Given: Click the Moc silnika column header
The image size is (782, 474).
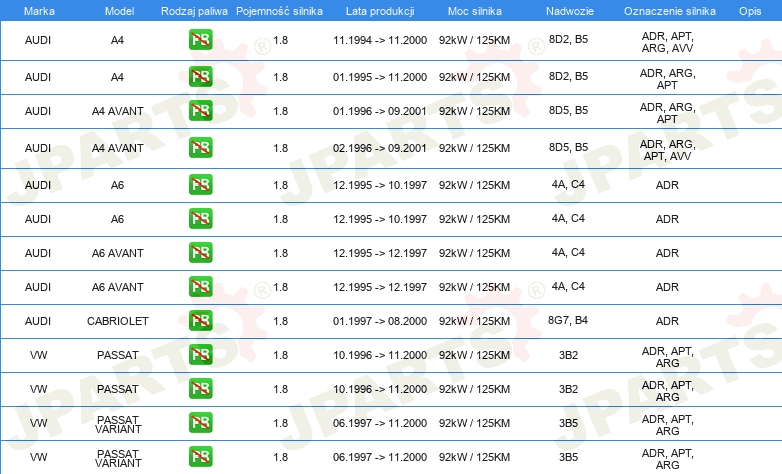Looking at the screenshot, I should click(x=475, y=11).
